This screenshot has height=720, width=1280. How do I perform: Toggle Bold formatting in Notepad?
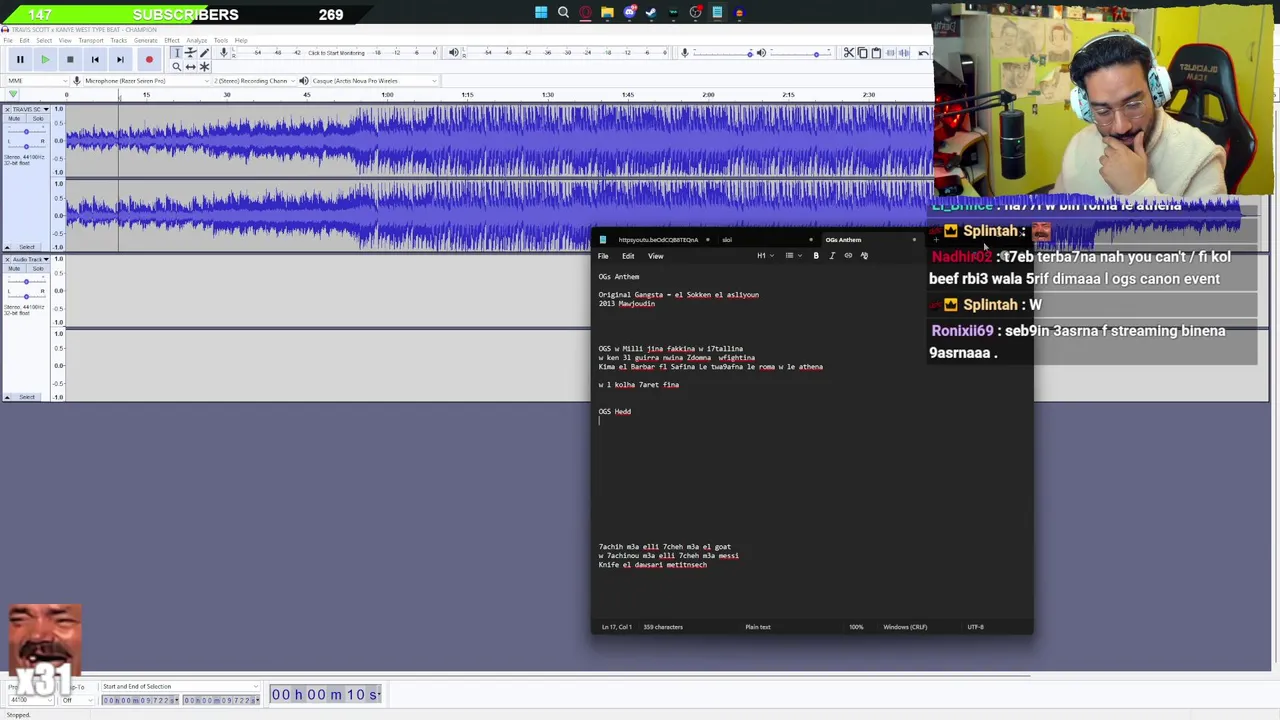816,256
